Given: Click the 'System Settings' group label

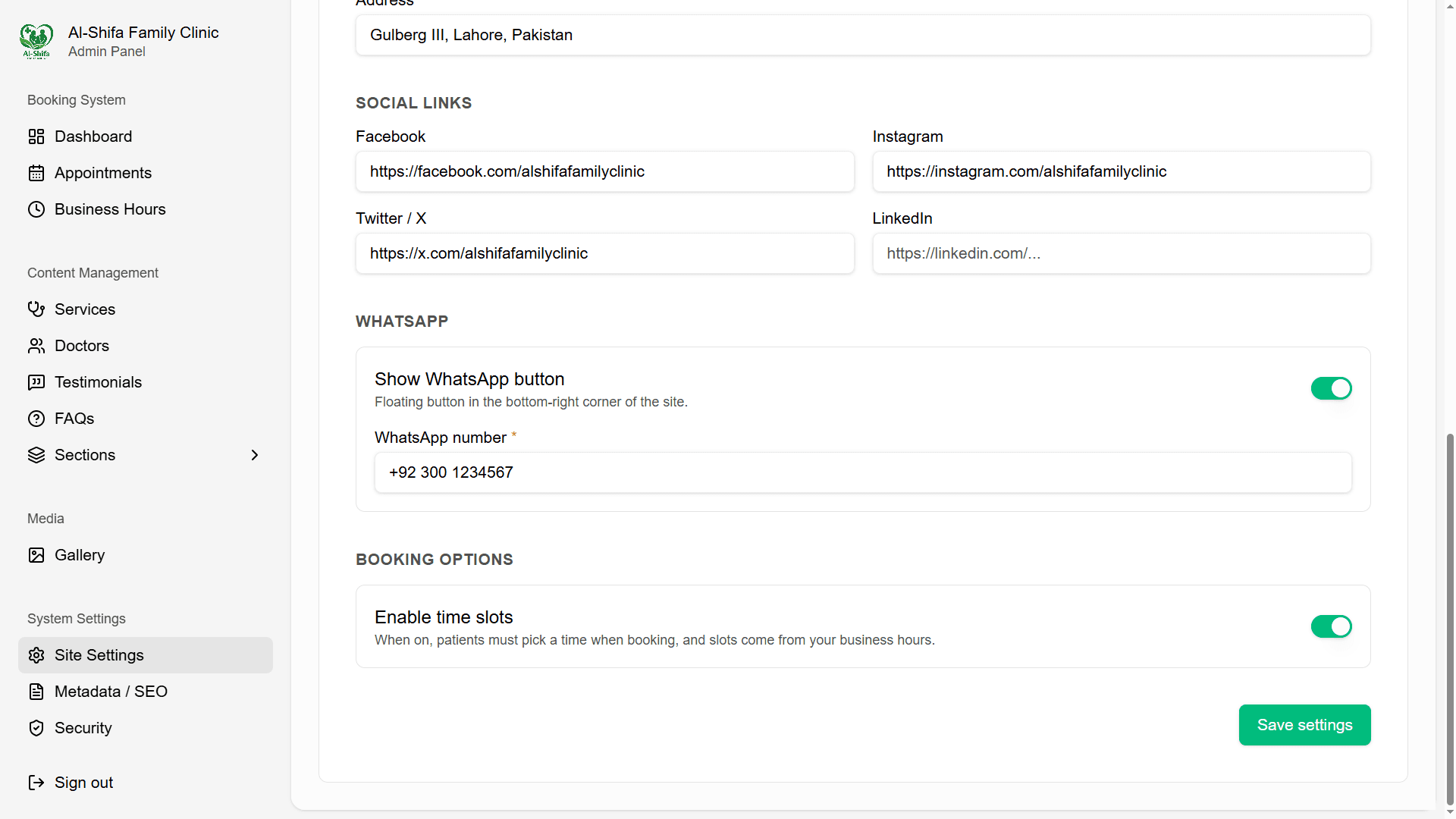Looking at the screenshot, I should 77,619.
